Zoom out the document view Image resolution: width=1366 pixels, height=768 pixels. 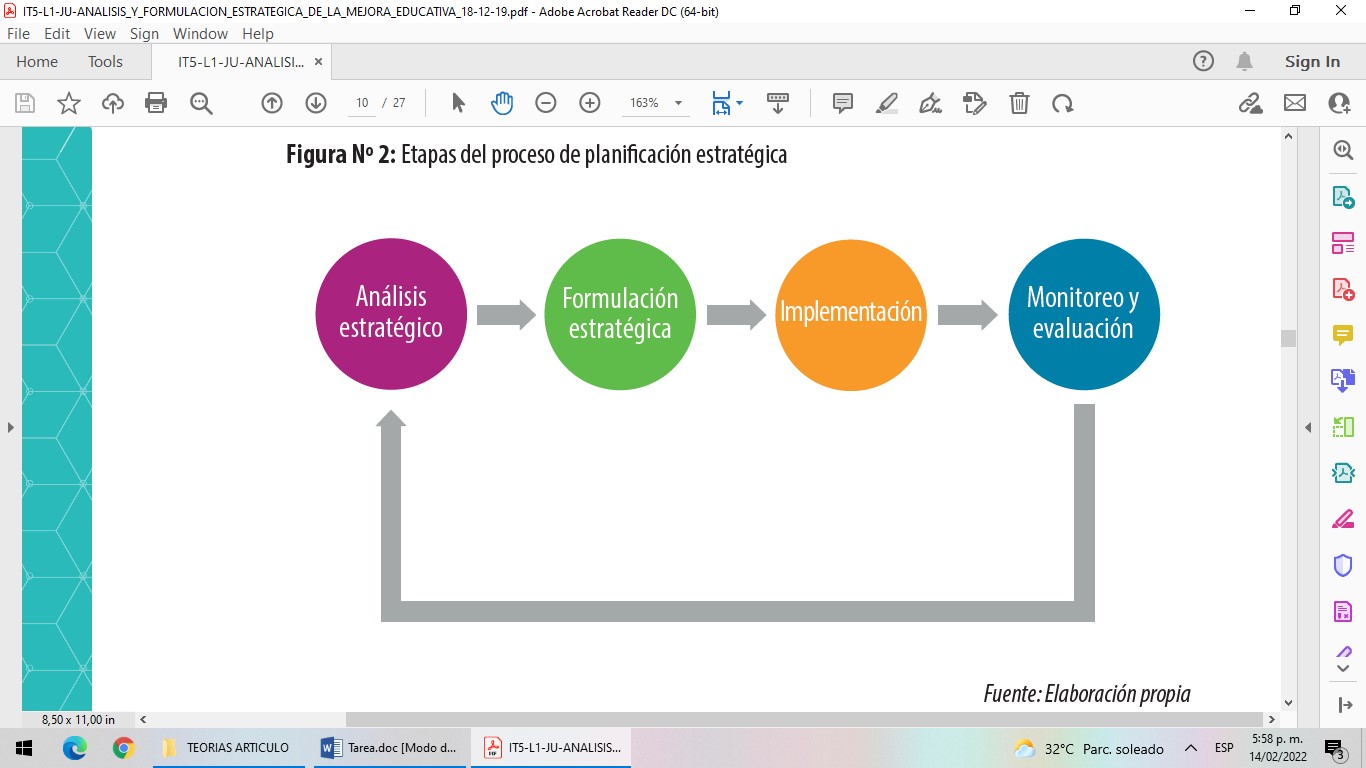coord(545,103)
